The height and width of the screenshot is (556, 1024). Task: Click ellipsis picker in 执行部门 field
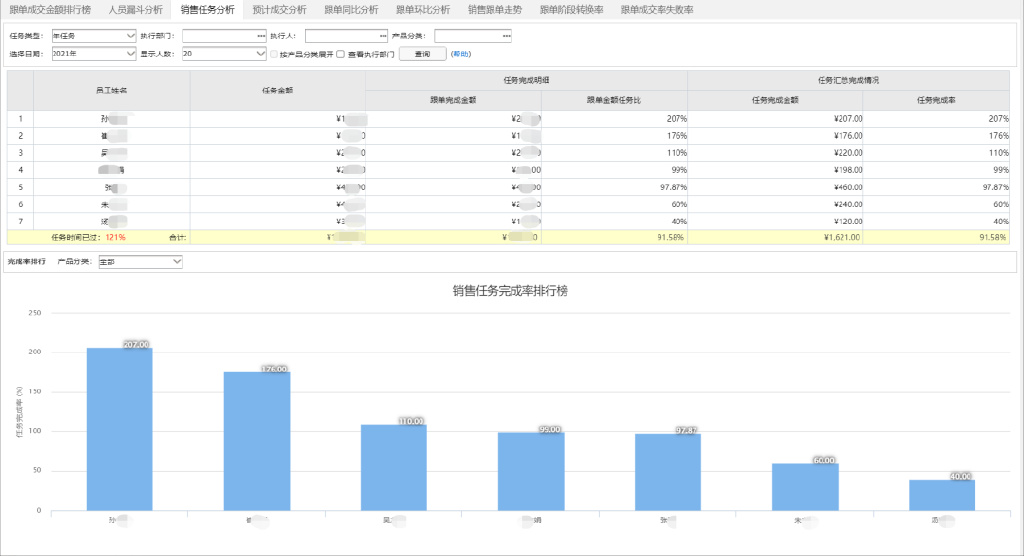[259, 36]
